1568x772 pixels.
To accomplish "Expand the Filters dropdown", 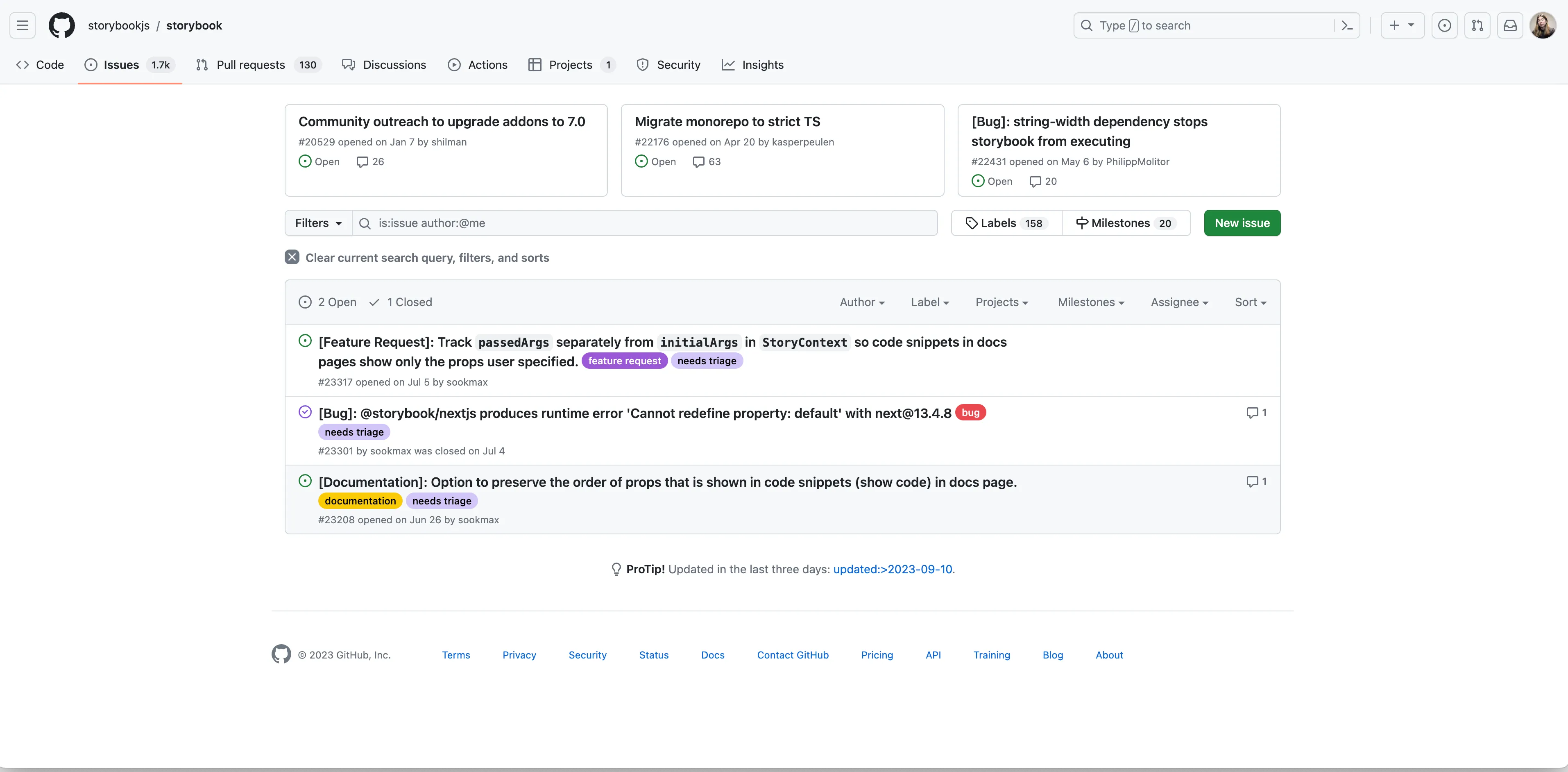I will click(x=318, y=223).
